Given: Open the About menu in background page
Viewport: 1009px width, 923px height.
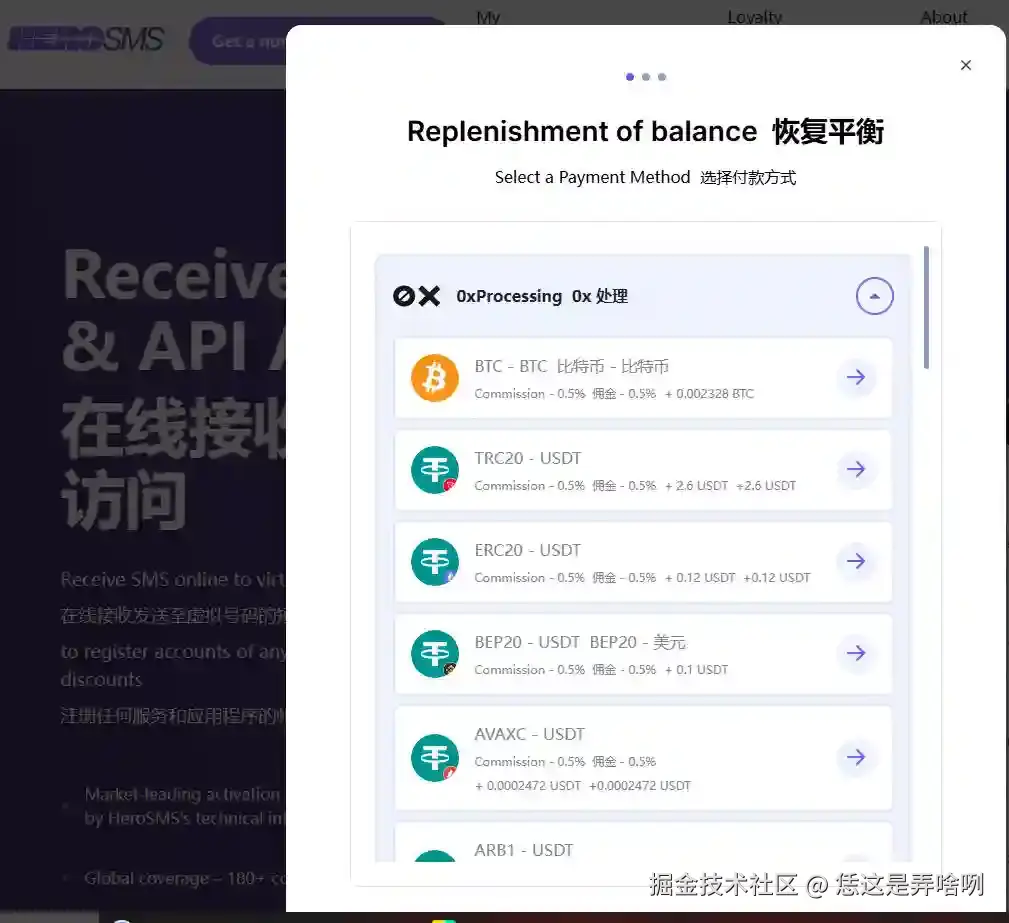Looking at the screenshot, I should (944, 17).
